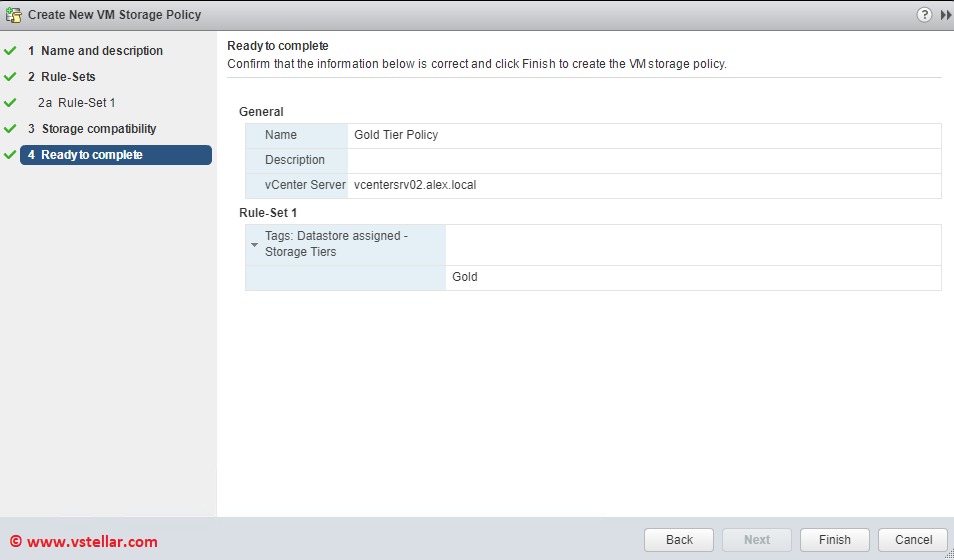Cancel the storage policy wizard
954x560 pixels.
tap(912, 540)
